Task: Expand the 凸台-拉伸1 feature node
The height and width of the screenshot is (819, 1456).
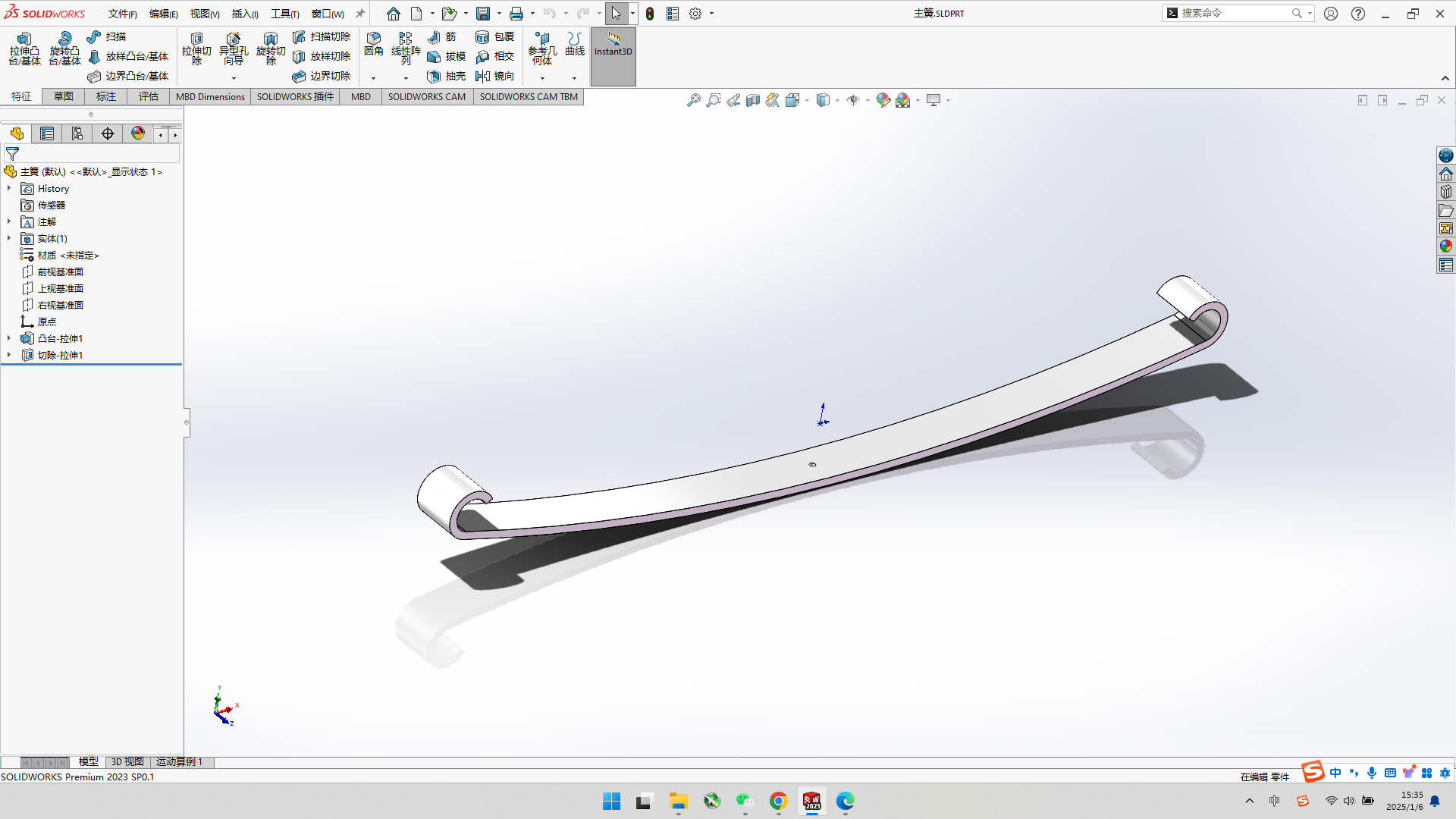Action: [9, 338]
